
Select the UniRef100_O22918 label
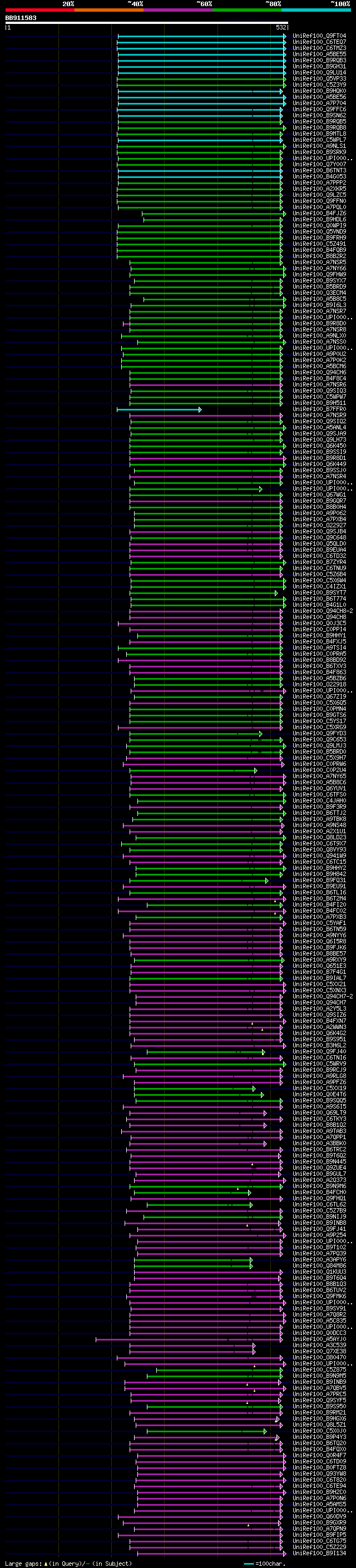pyautogui.click(x=319, y=685)
